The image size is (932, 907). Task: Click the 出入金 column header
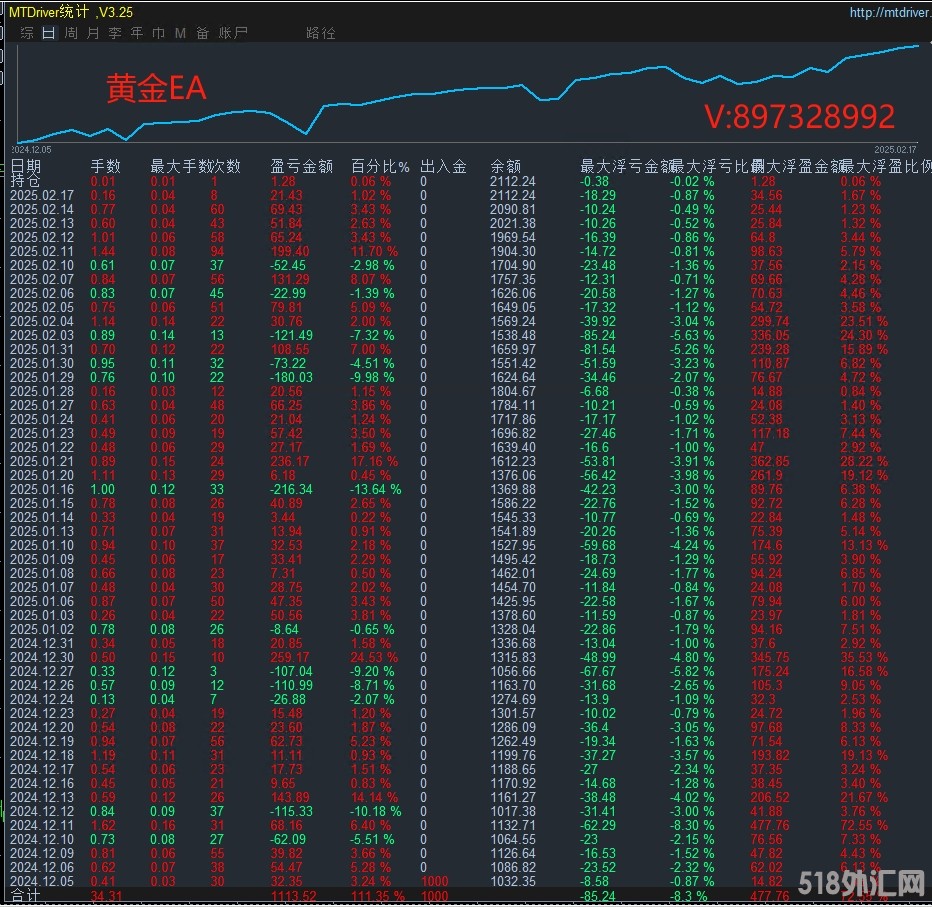coord(443,166)
